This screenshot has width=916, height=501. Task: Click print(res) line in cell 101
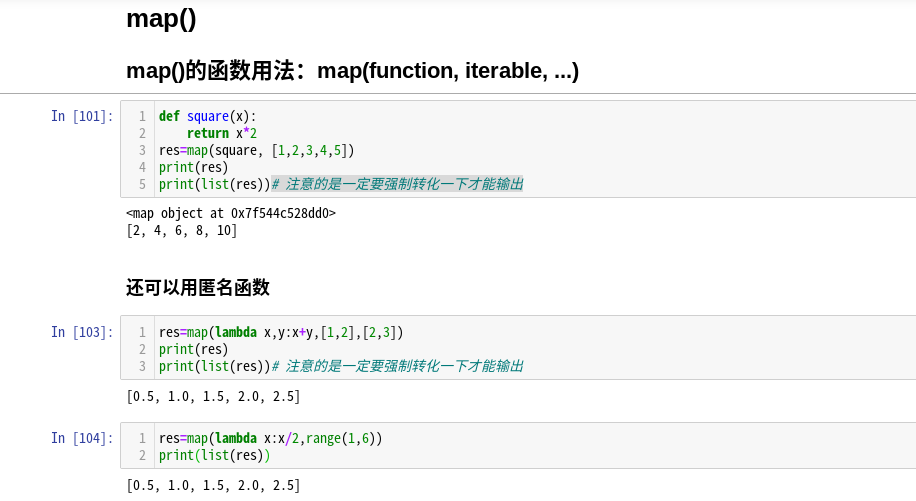pyautogui.click(x=193, y=167)
